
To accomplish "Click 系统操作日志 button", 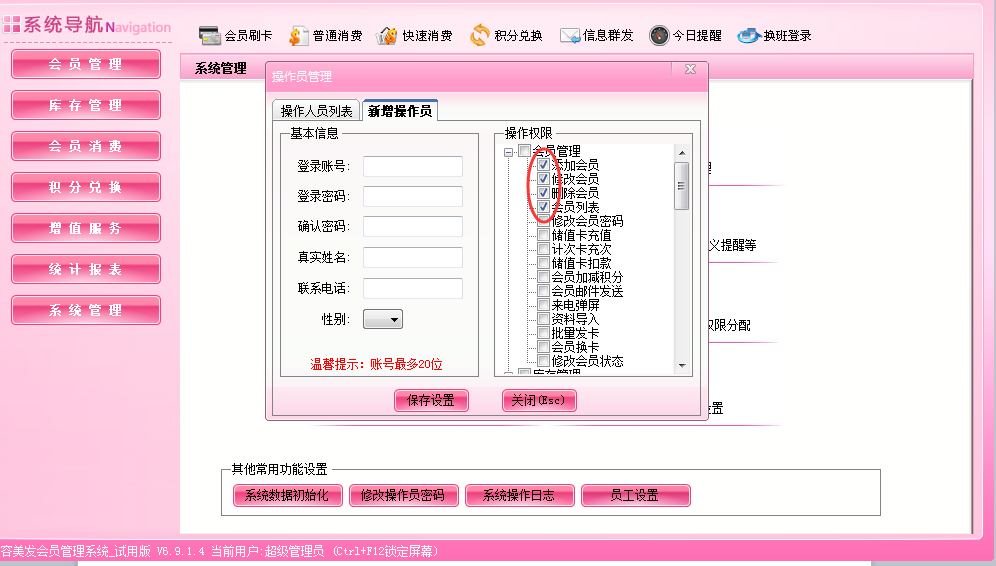I will [520, 495].
